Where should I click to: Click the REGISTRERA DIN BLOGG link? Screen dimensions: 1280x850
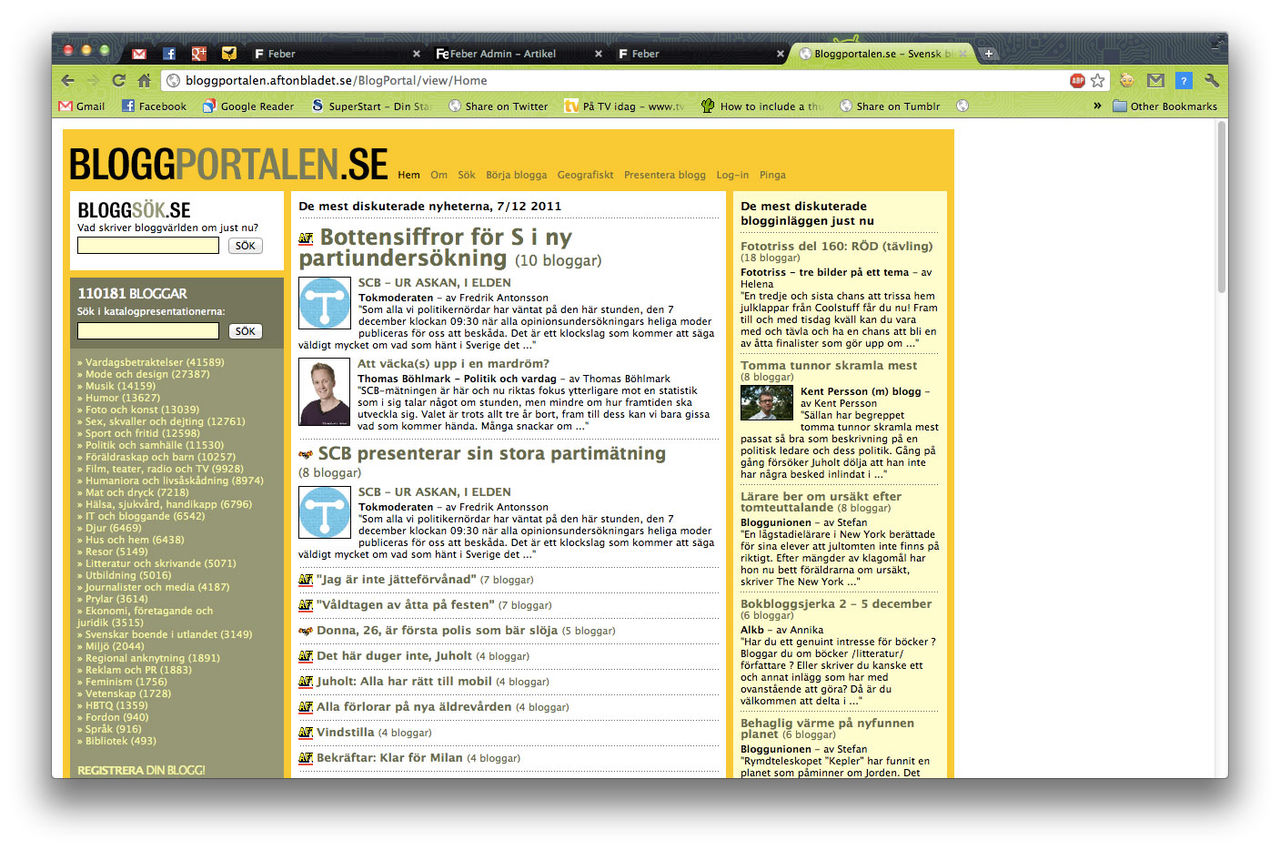coord(144,770)
